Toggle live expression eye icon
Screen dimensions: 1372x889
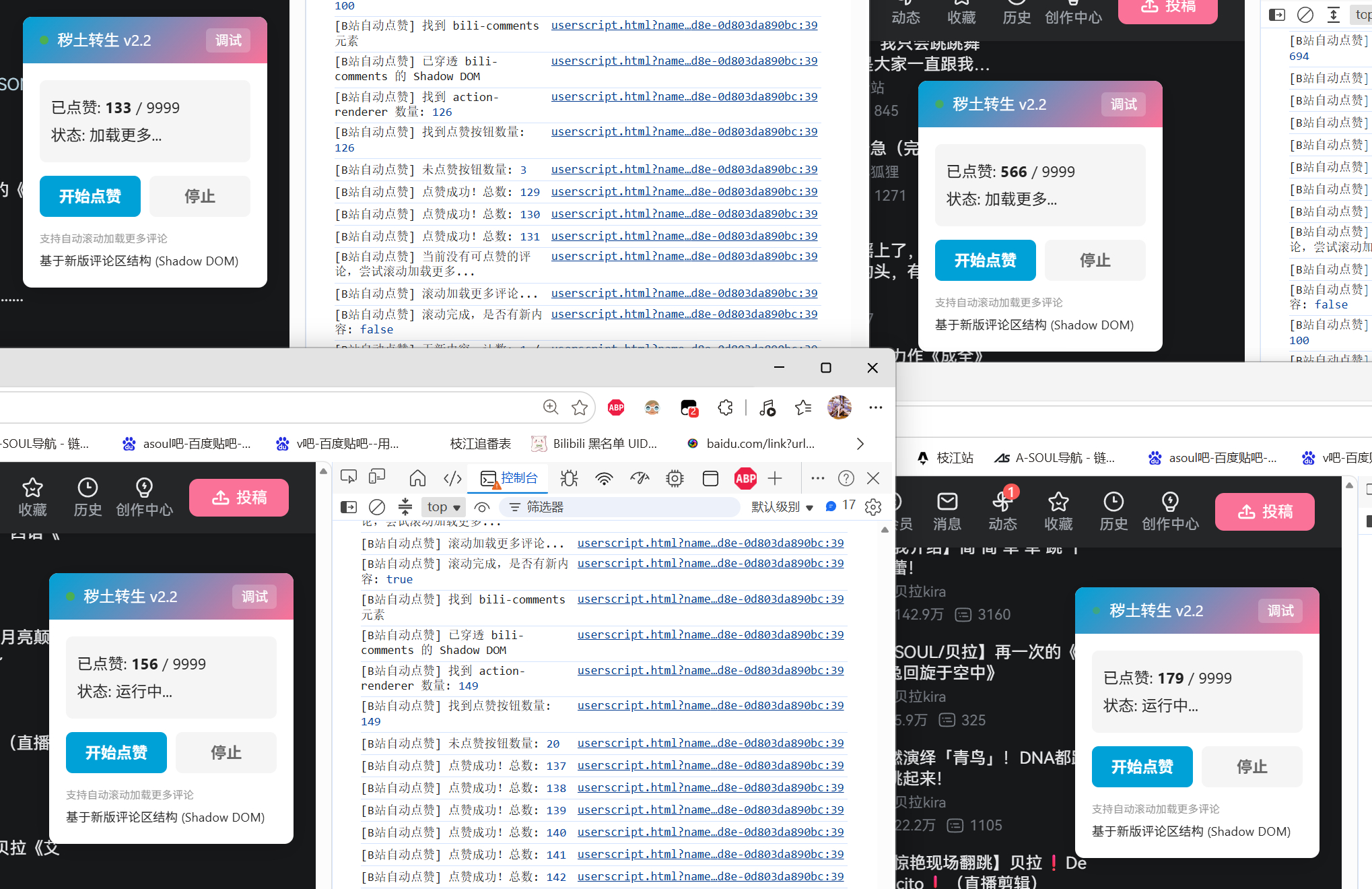(481, 507)
